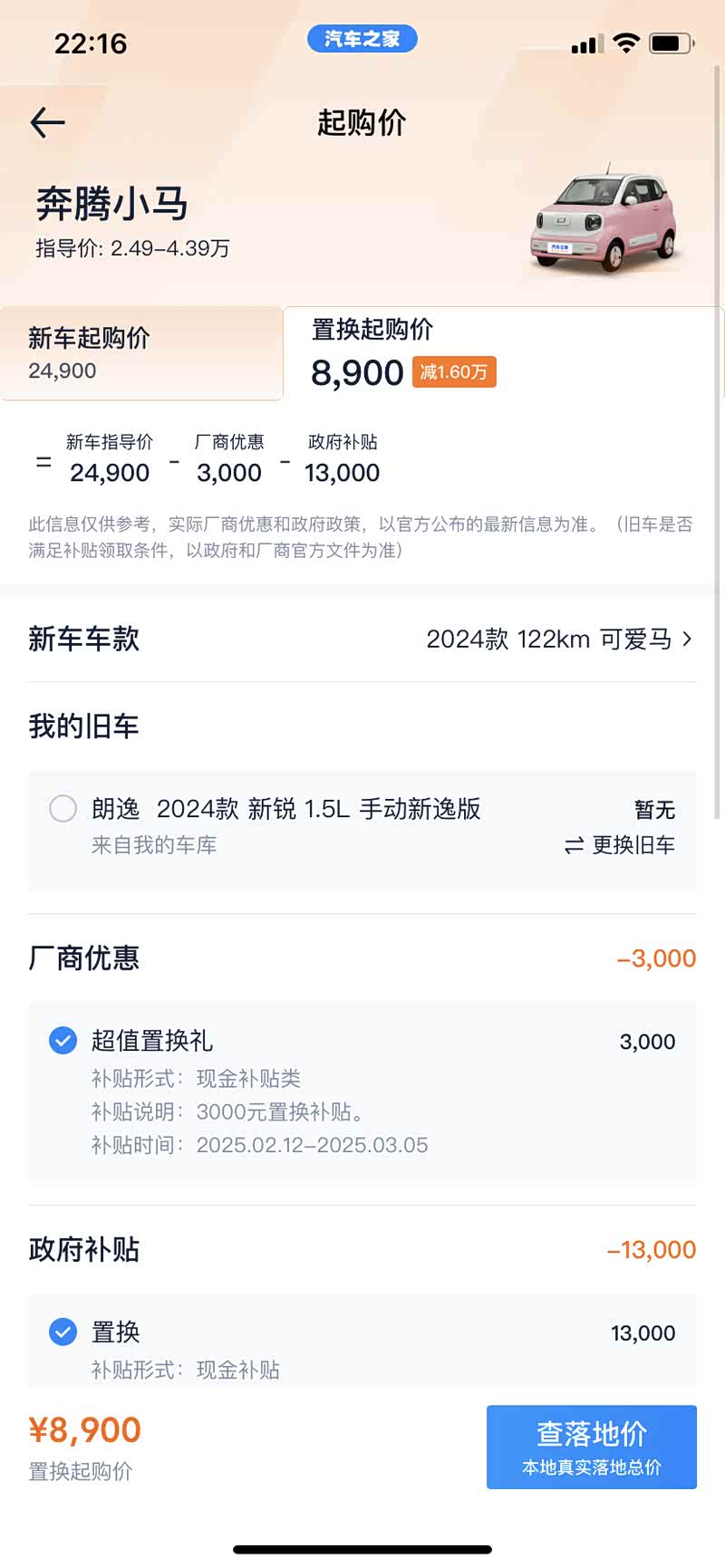
Task: Tap the cellular signal bars icon
Action: [x=585, y=43]
